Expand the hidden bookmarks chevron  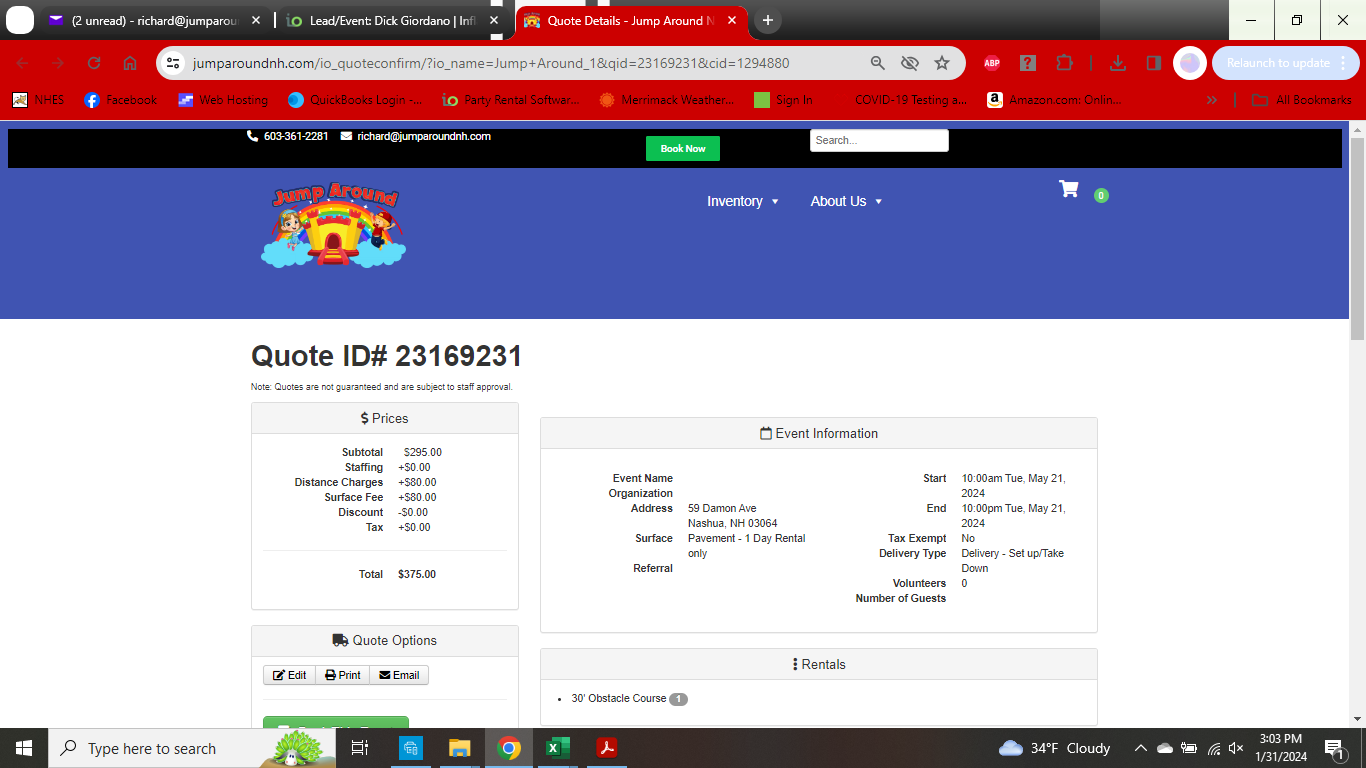[1212, 100]
